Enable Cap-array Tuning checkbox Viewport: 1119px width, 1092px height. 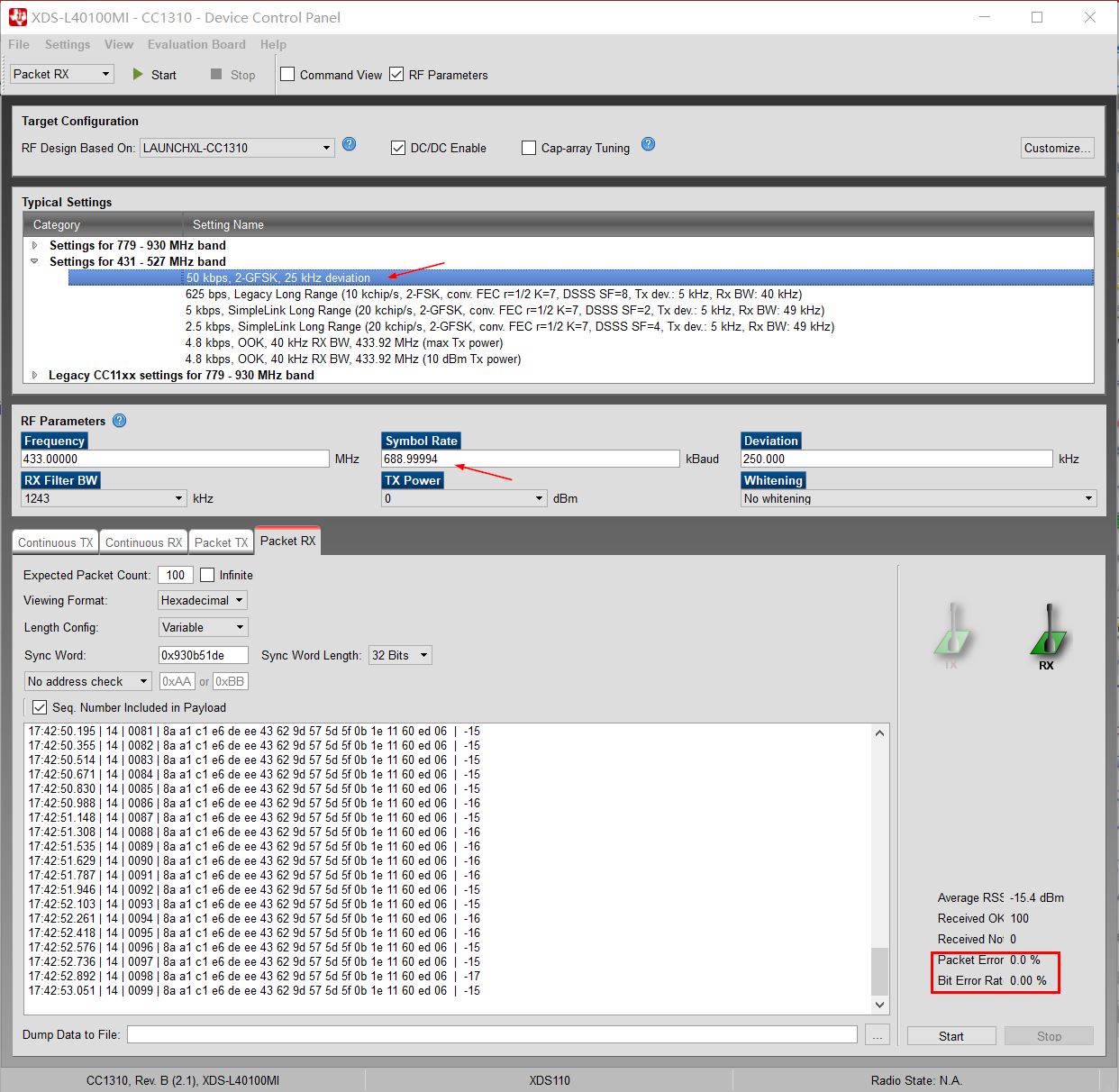point(529,148)
